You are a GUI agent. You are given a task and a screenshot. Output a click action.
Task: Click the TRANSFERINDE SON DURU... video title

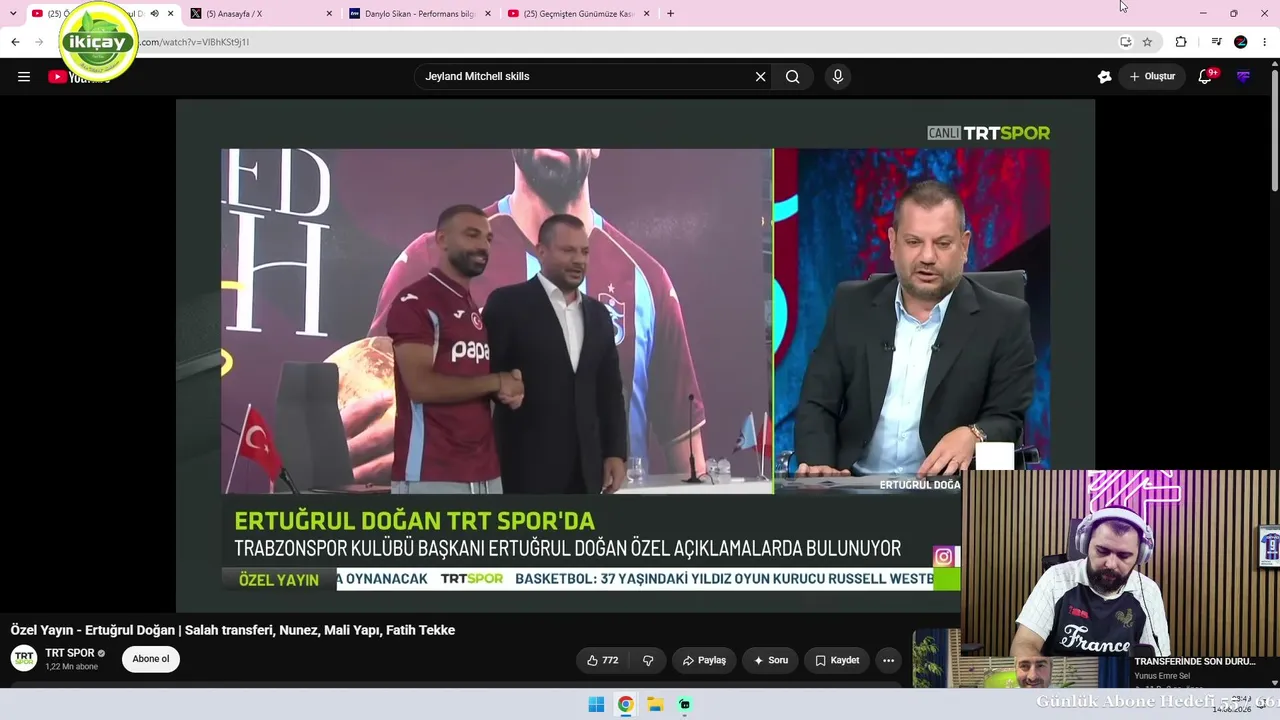click(x=1195, y=662)
